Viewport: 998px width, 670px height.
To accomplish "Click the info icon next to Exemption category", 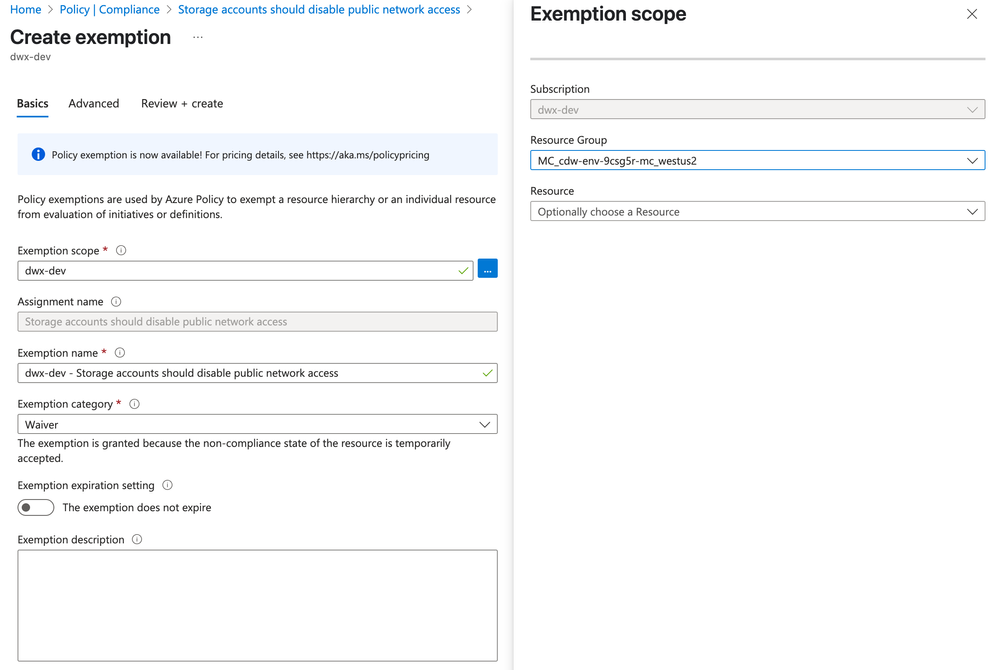I will click(x=134, y=404).
